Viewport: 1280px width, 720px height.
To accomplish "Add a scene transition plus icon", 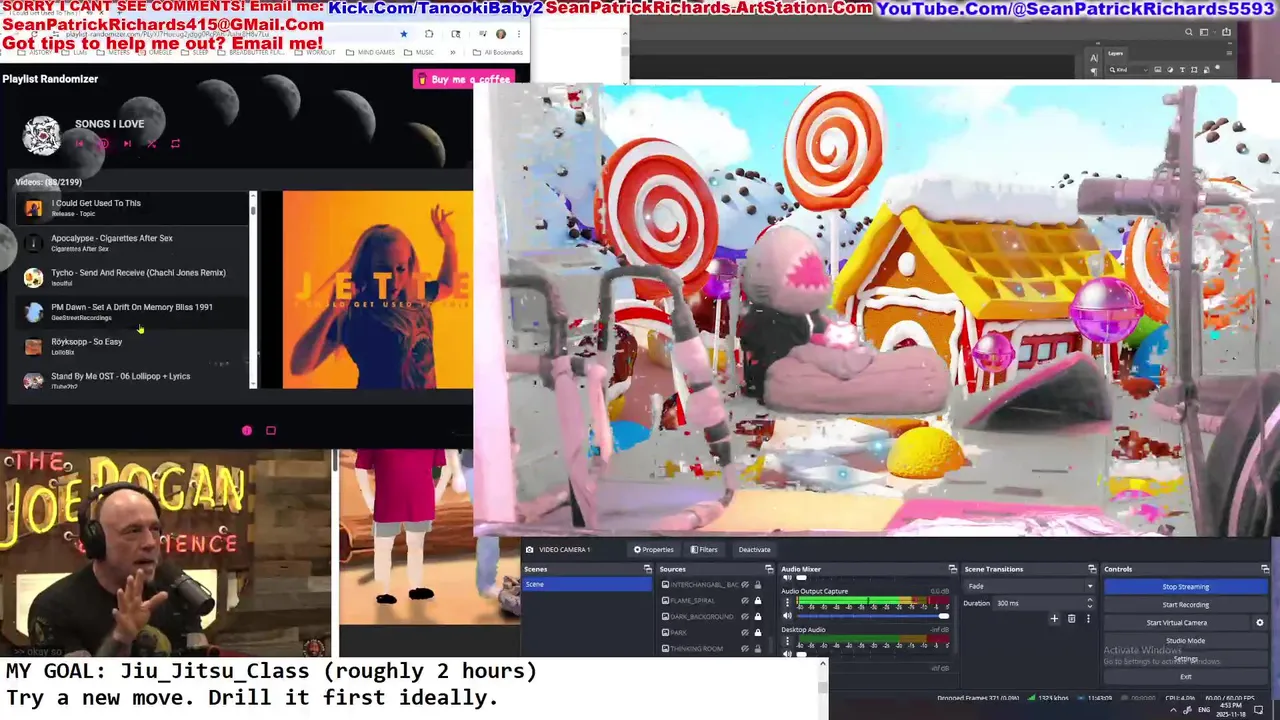I will (1054, 619).
